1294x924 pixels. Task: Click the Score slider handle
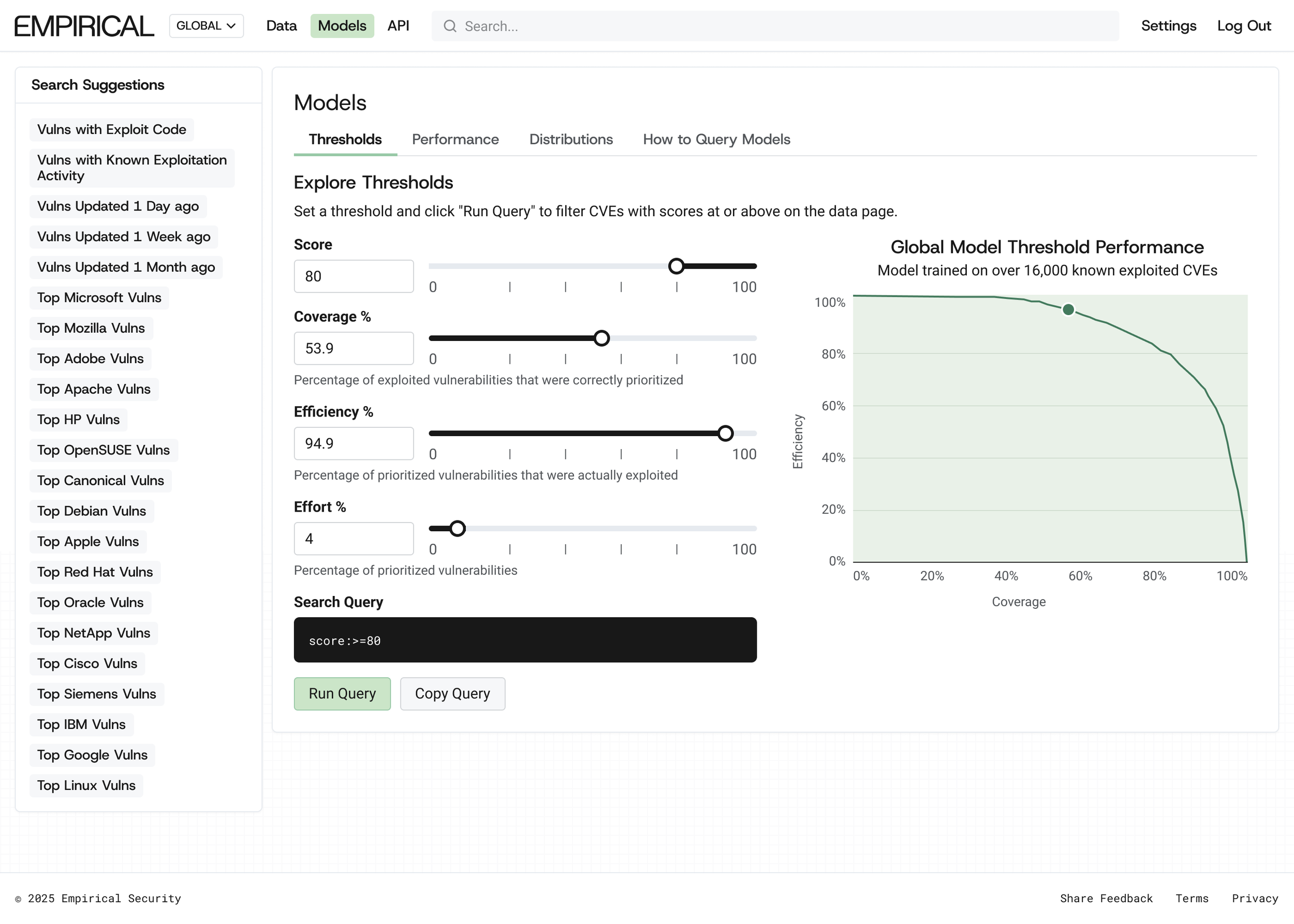(676, 266)
